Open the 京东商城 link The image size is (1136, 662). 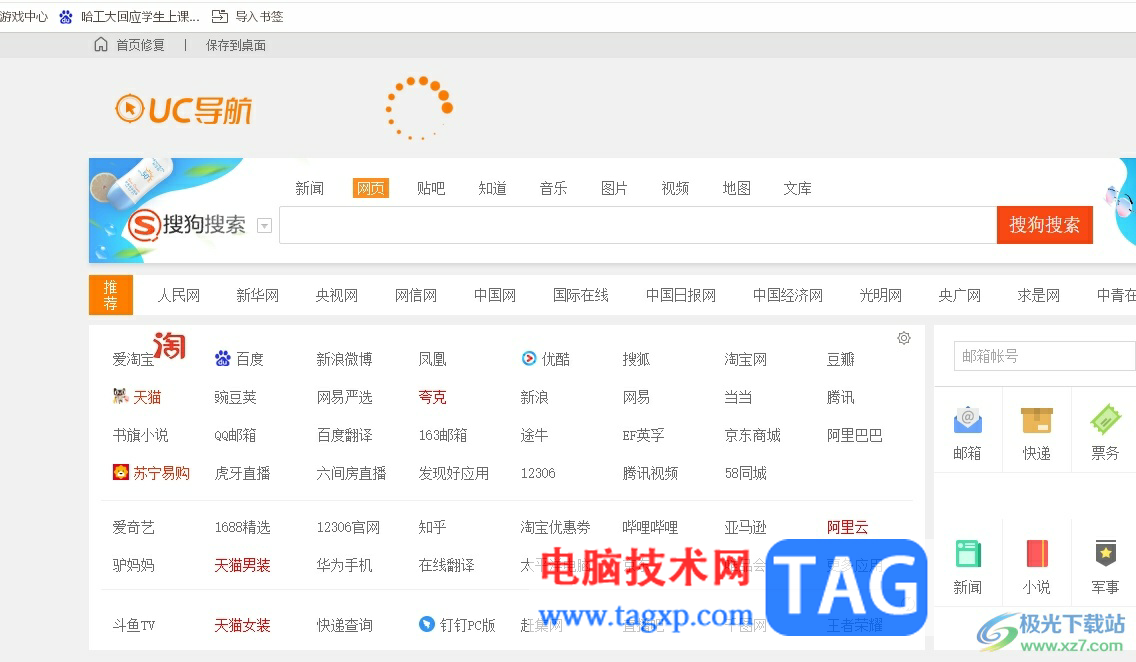coord(753,435)
